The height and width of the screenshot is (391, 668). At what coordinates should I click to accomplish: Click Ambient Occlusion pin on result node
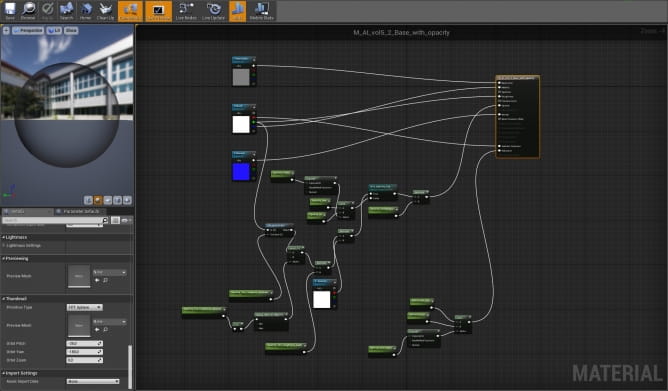click(499, 146)
